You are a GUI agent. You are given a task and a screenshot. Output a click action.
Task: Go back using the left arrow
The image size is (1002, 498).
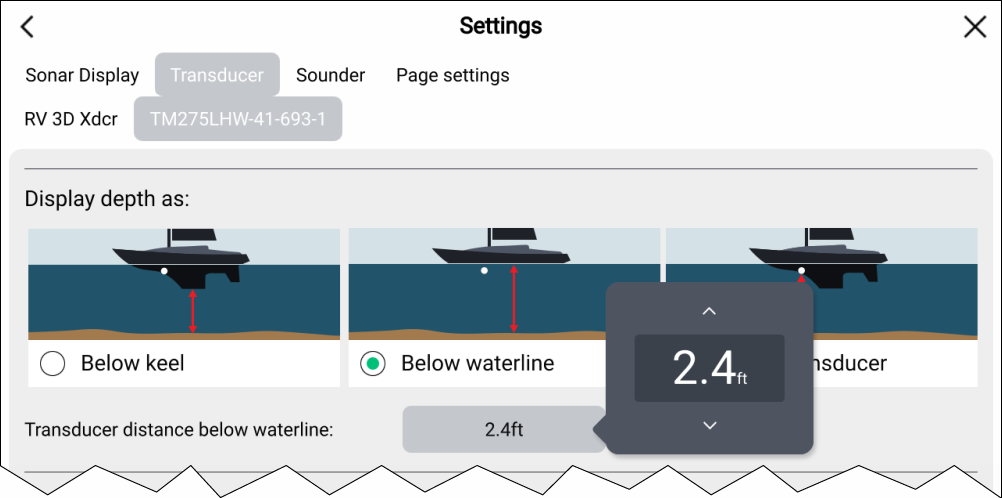(x=27, y=27)
